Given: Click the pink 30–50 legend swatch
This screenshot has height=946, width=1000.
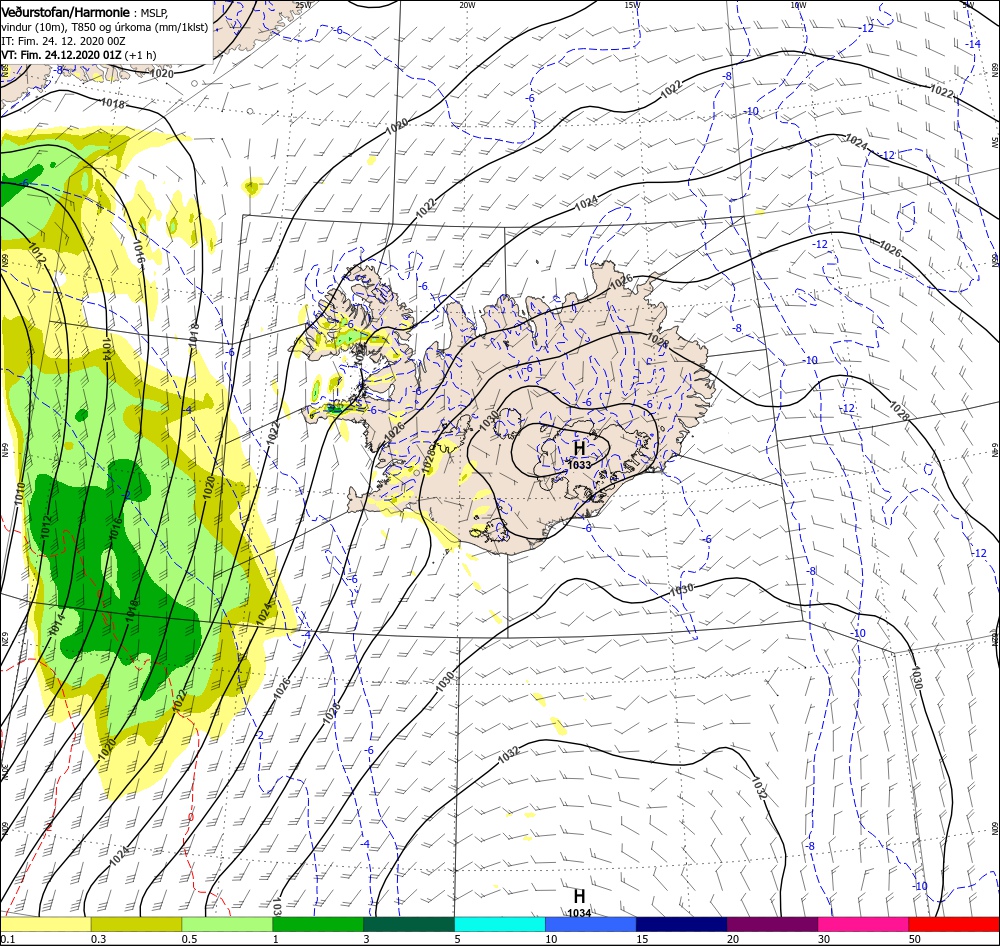Looking at the screenshot, I should click(x=863, y=924).
